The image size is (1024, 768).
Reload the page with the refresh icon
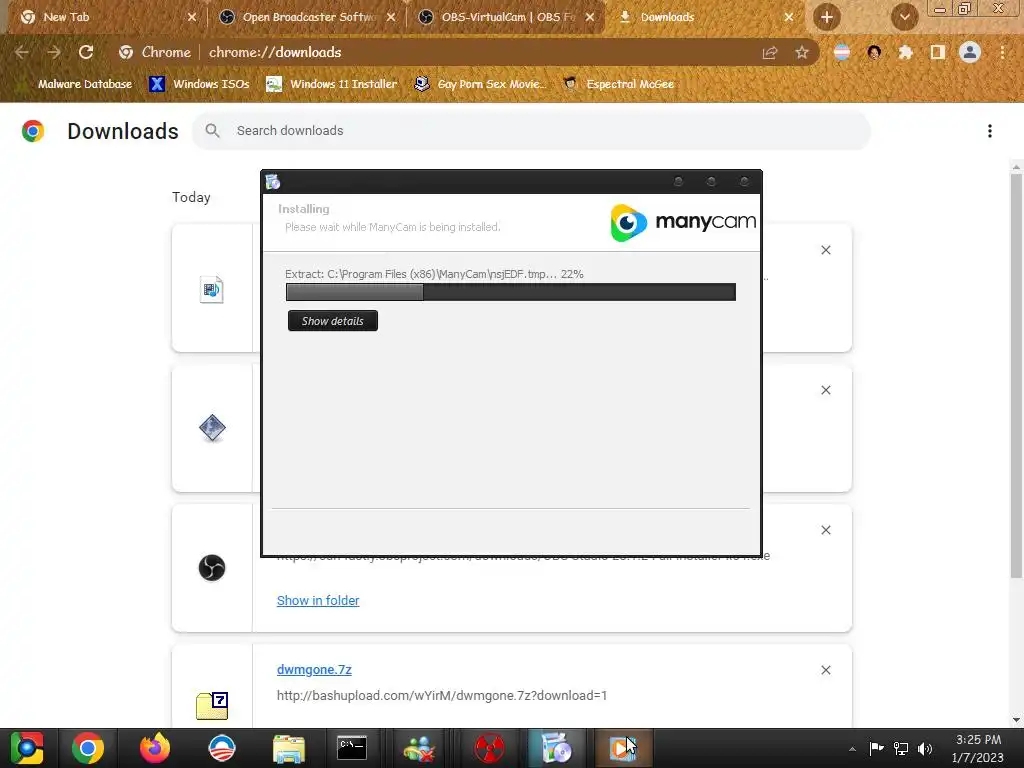(x=86, y=52)
